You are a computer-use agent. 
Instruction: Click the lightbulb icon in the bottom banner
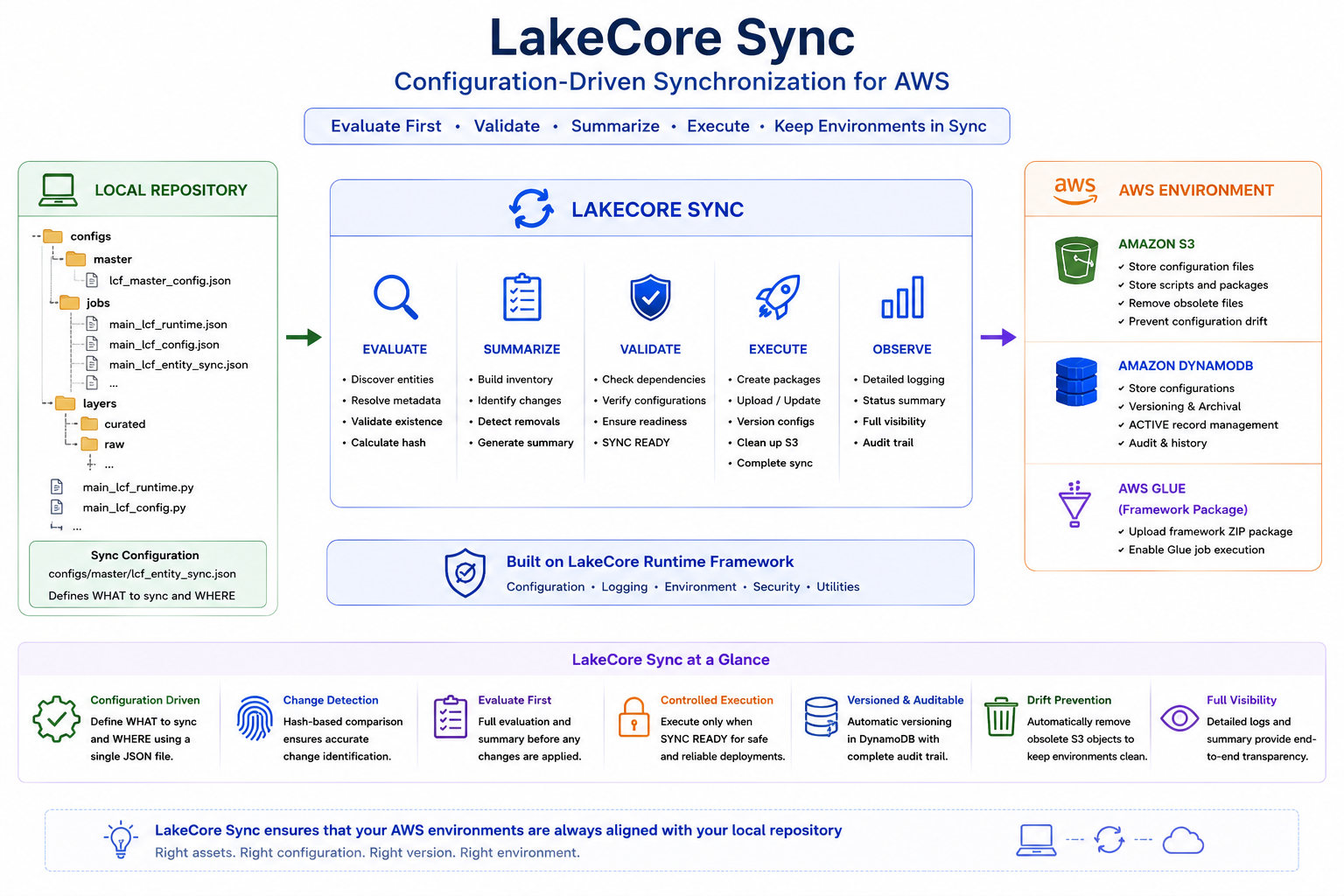[x=121, y=840]
